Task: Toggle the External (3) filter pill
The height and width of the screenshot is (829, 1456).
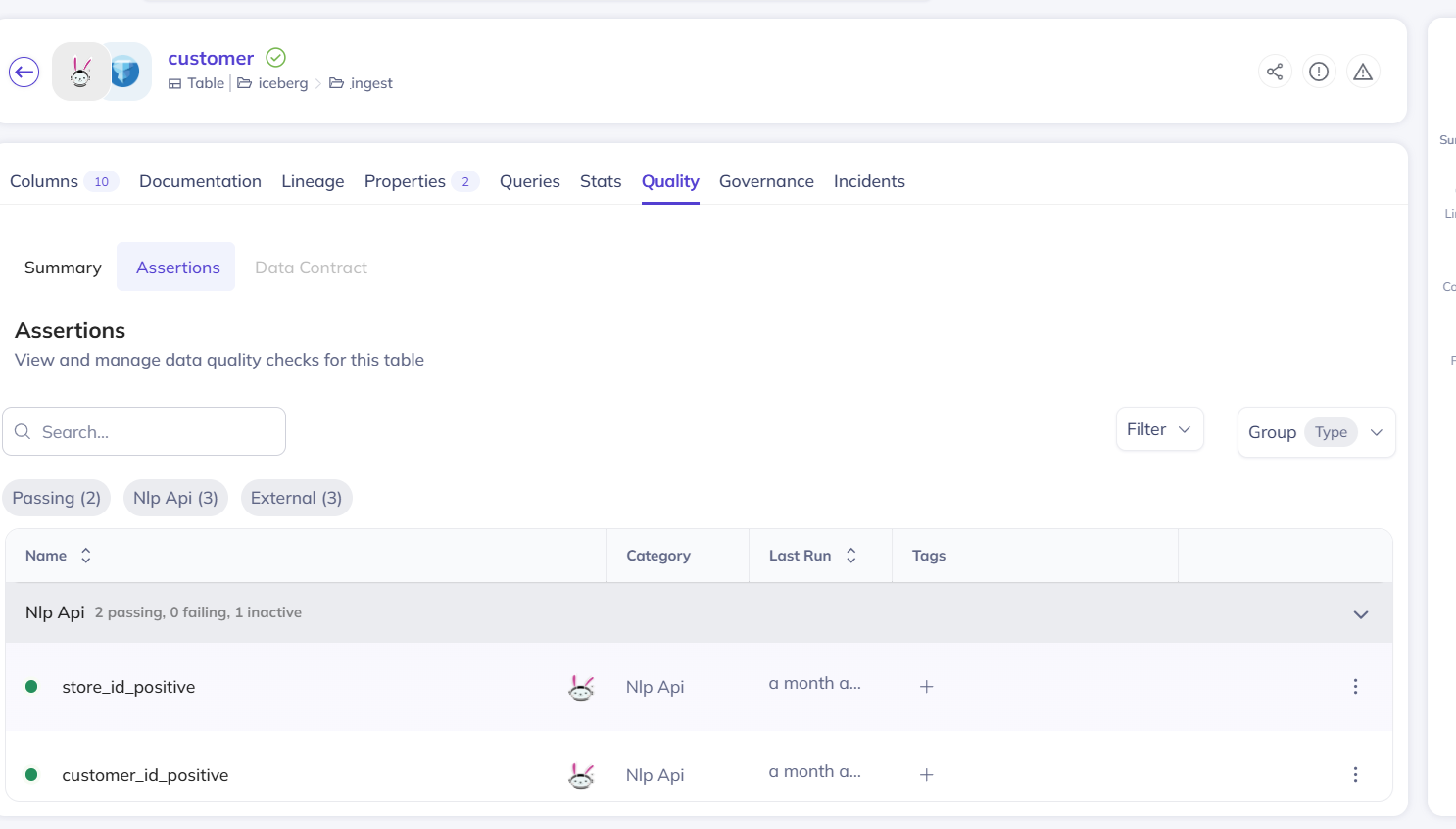Action: pyautogui.click(x=296, y=498)
